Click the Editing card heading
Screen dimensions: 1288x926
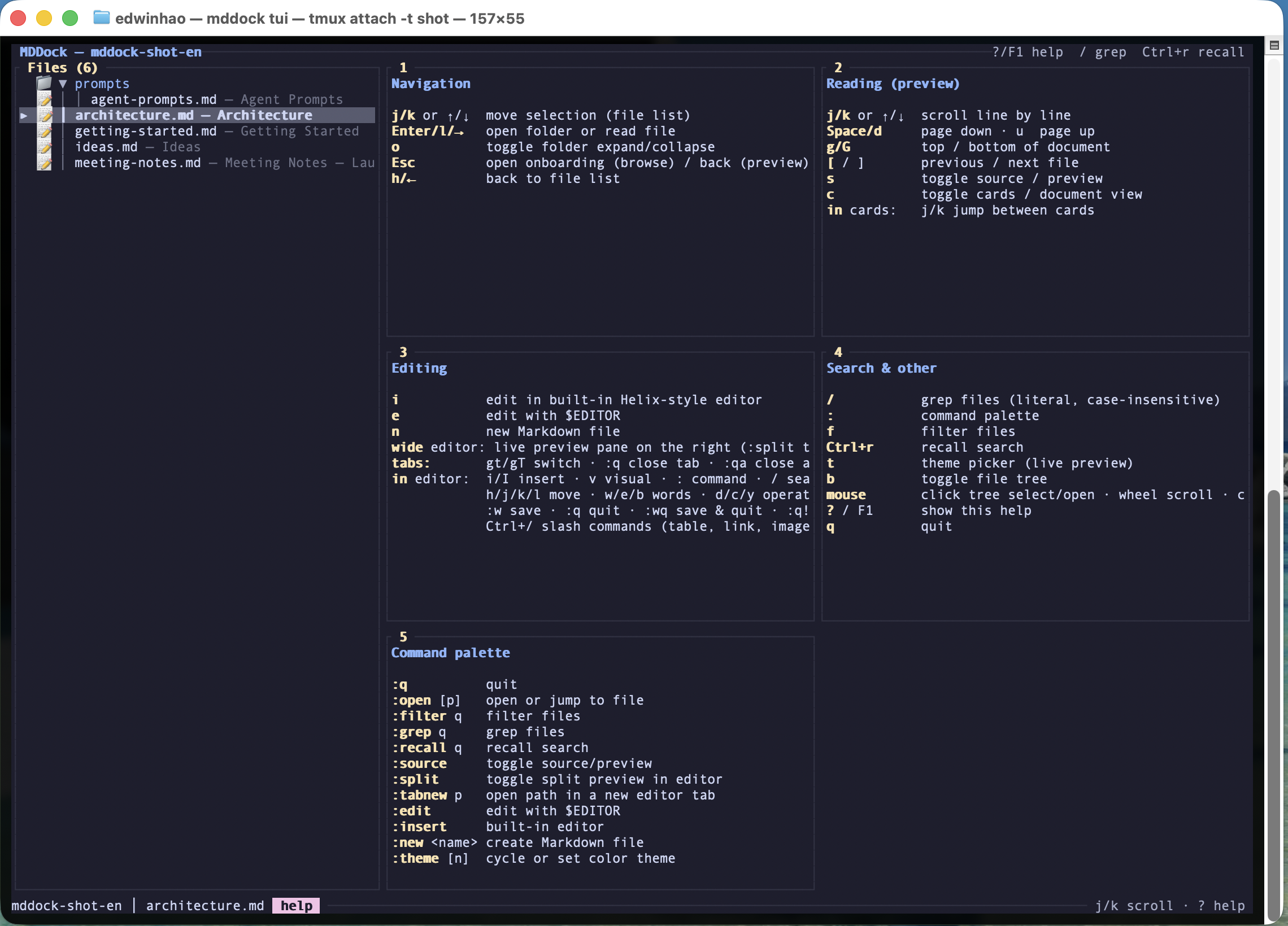[419, 369]
